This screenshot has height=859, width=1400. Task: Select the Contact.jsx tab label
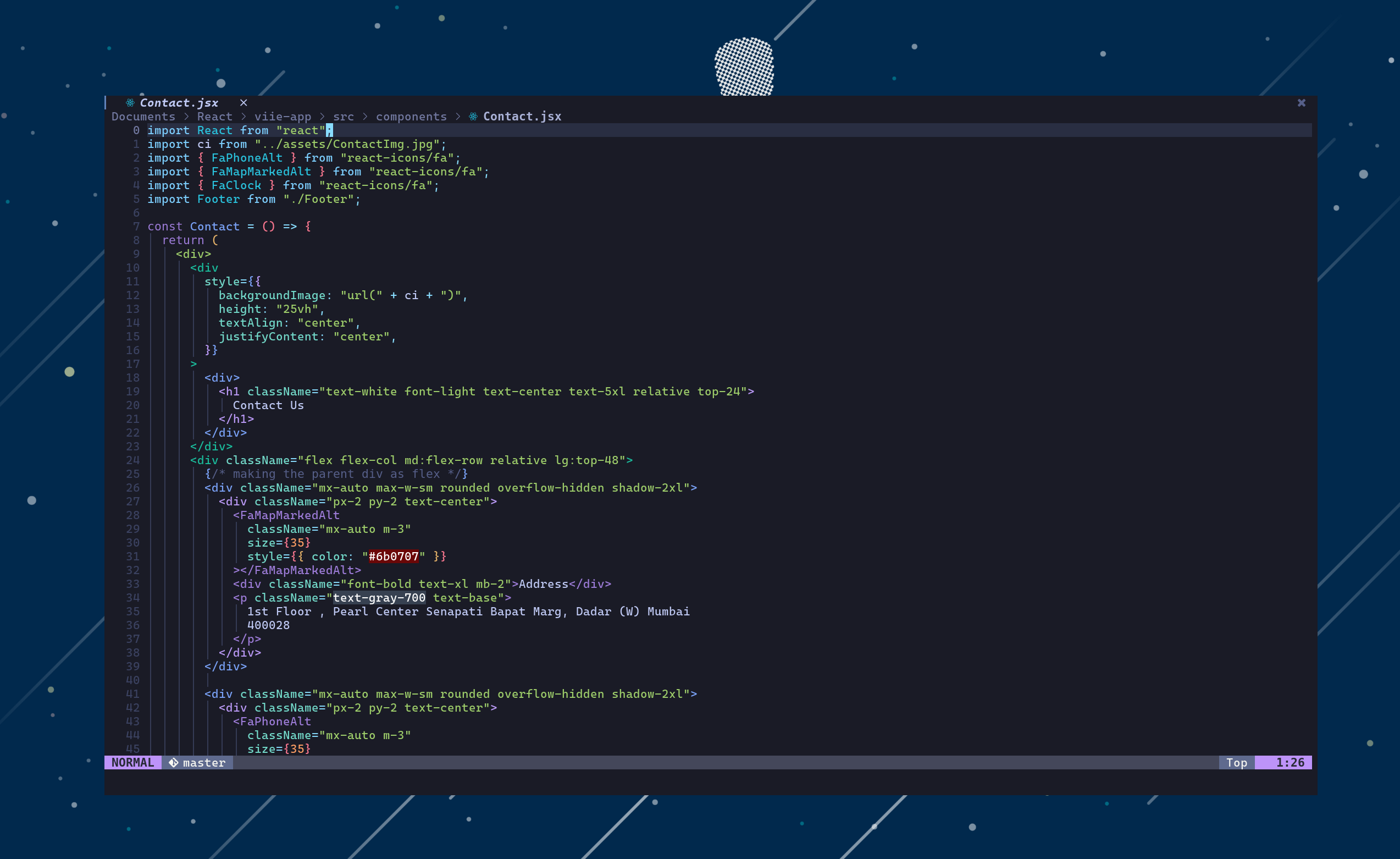[179, 103]
